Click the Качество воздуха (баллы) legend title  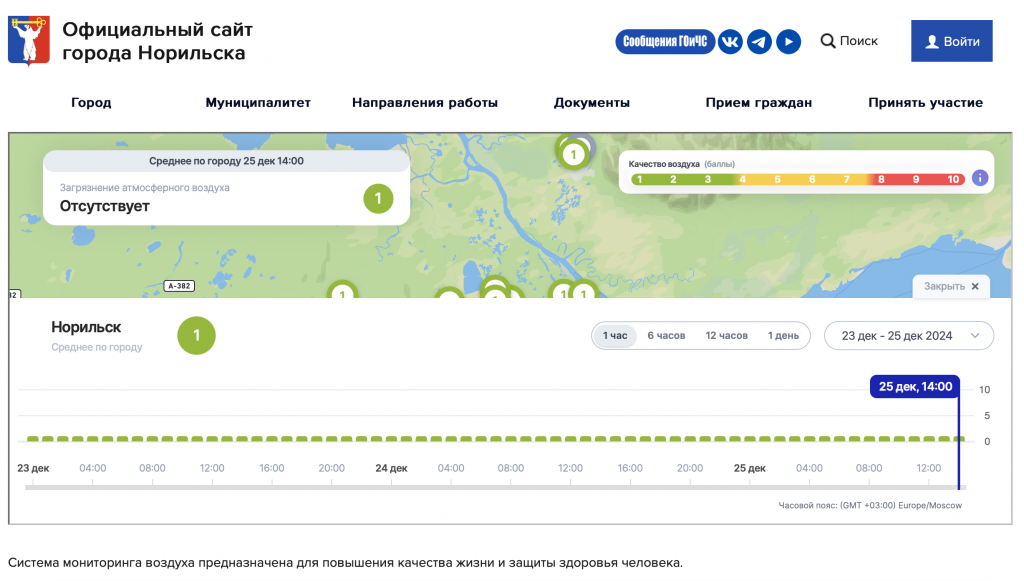pyautogui.click(x=681, y=164)
